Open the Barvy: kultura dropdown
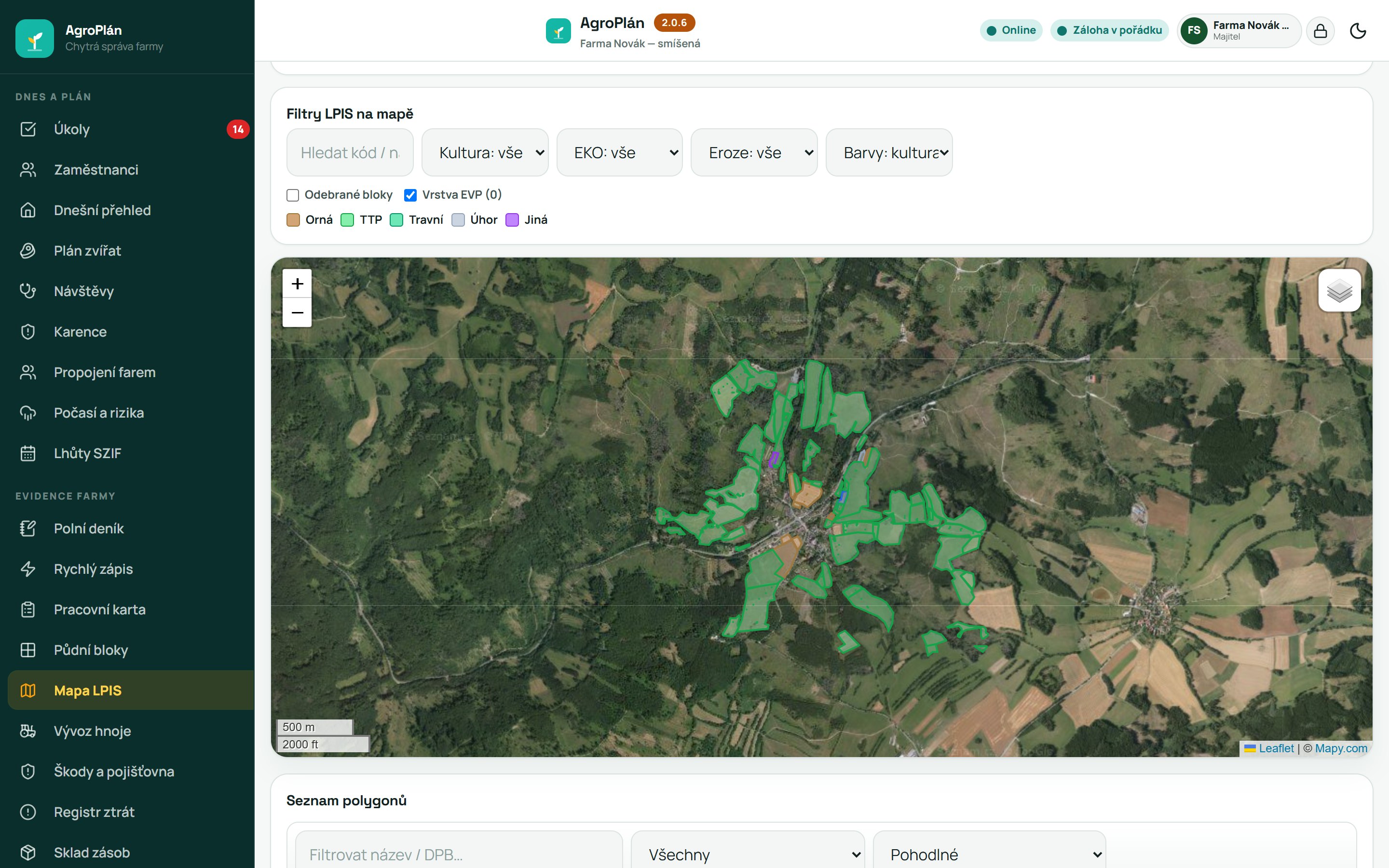 (x=889, y=153)
